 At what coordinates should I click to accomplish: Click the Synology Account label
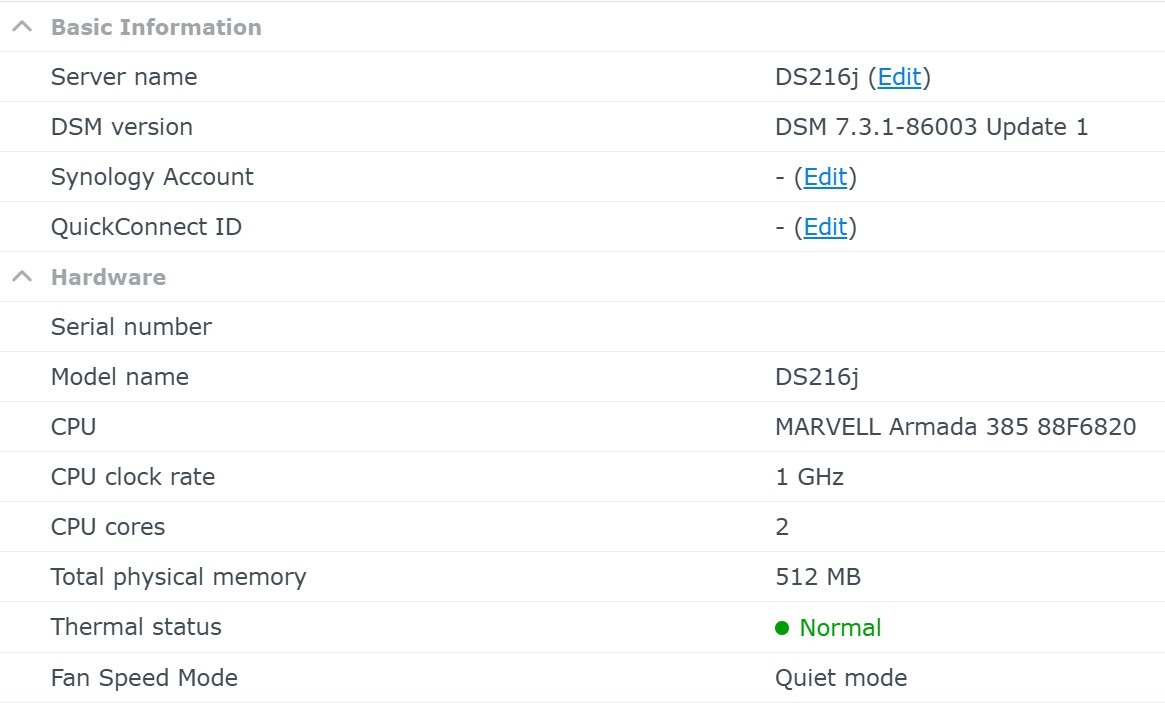click(x=152, y=177)
